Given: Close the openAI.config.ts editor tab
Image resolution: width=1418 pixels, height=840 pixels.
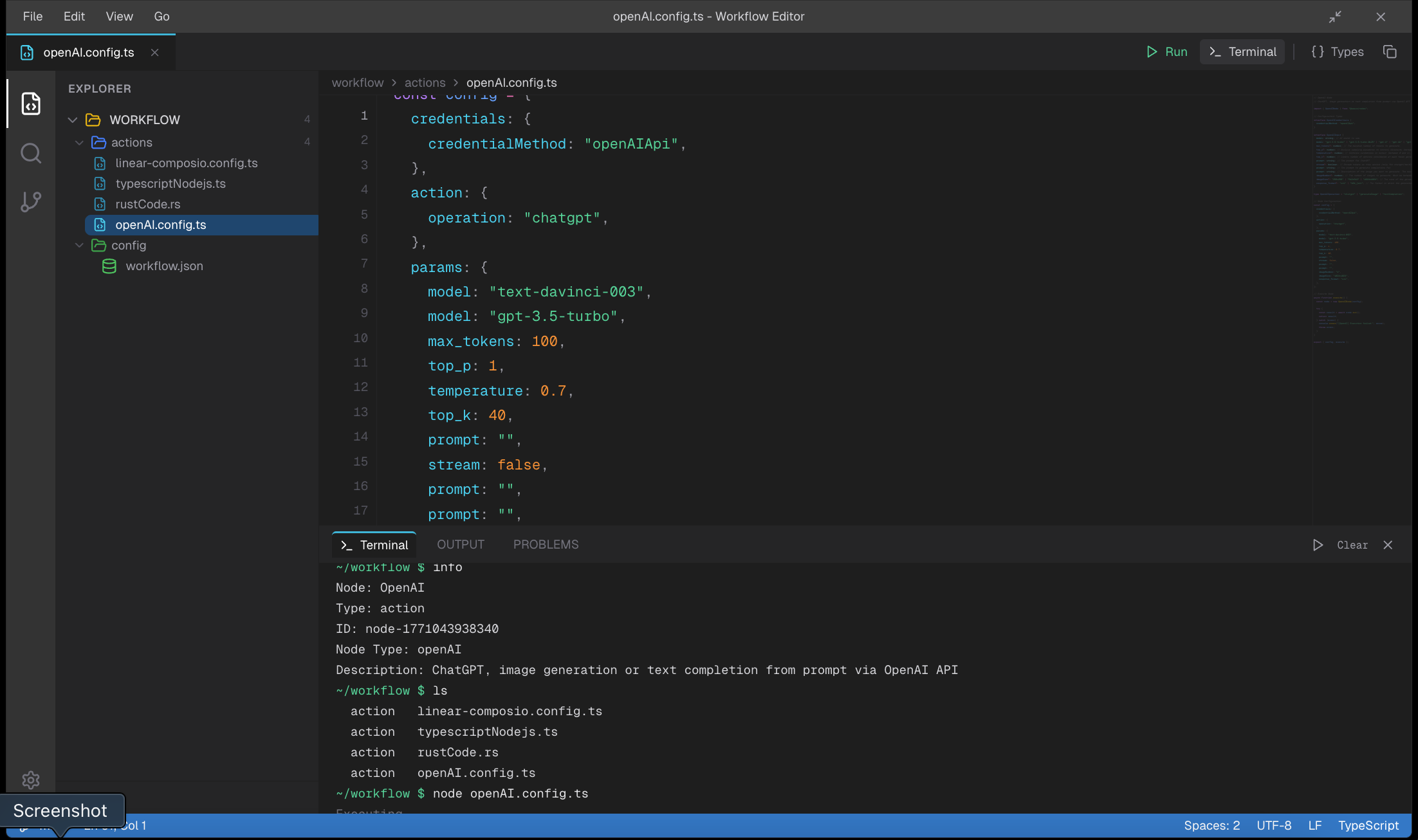Looking at the screenshot, I should click(154, 52).
